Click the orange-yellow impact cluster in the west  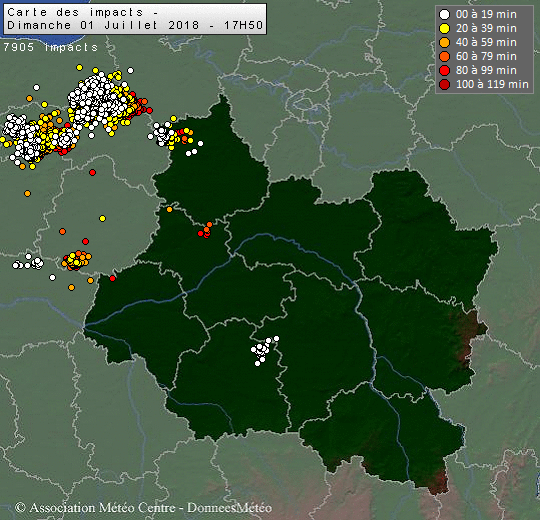click(x=76, y=260)
